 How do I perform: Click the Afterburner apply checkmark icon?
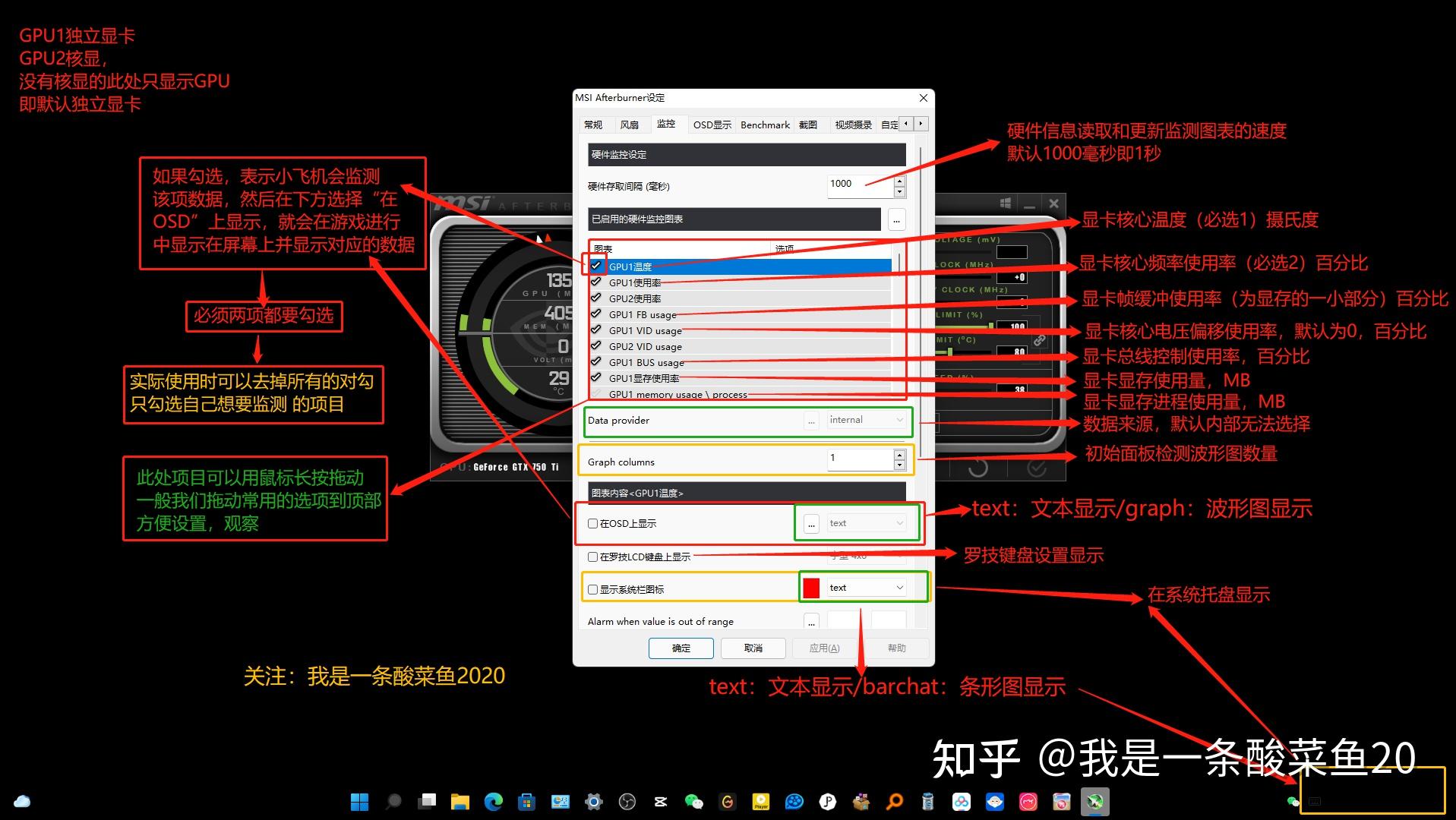(1037, 468)
